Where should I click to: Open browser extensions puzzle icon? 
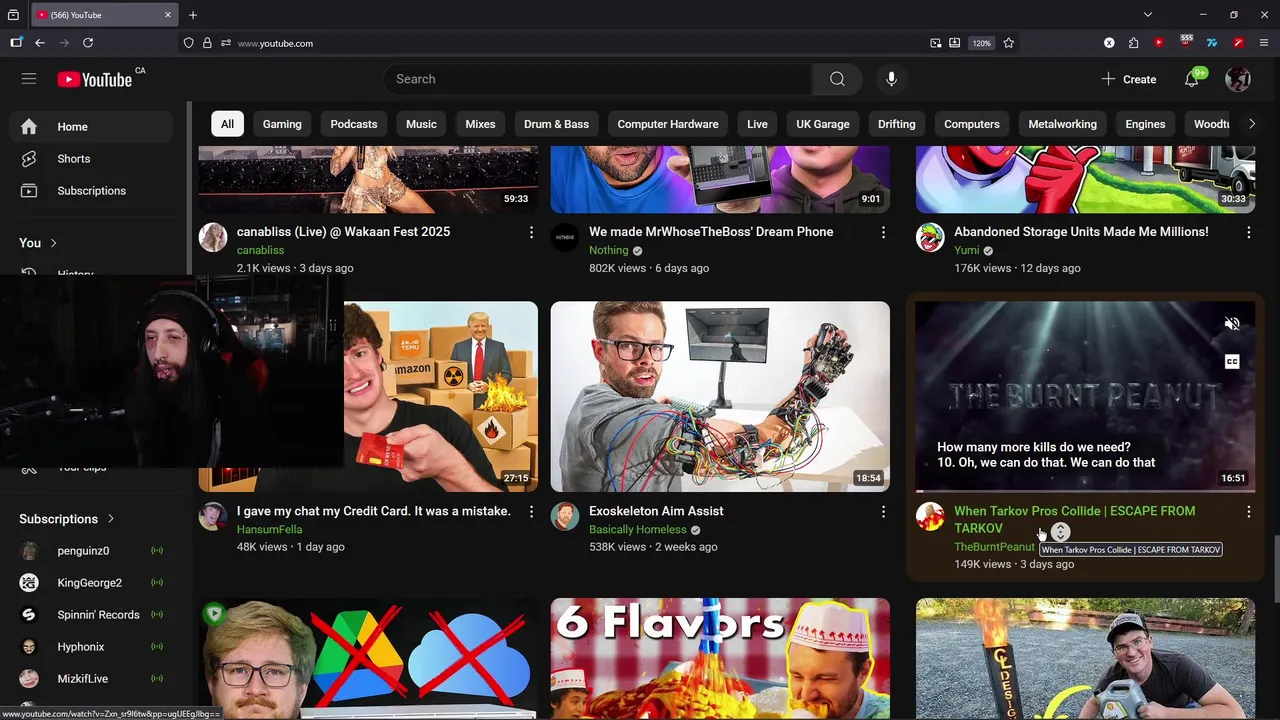[x=1133, y=43]
